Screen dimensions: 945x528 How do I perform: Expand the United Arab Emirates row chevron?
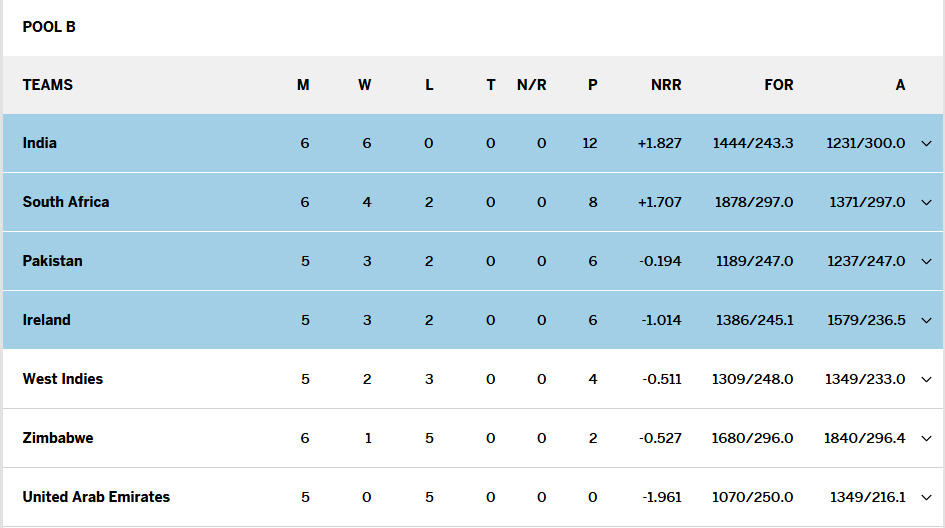tap(926, 498)
